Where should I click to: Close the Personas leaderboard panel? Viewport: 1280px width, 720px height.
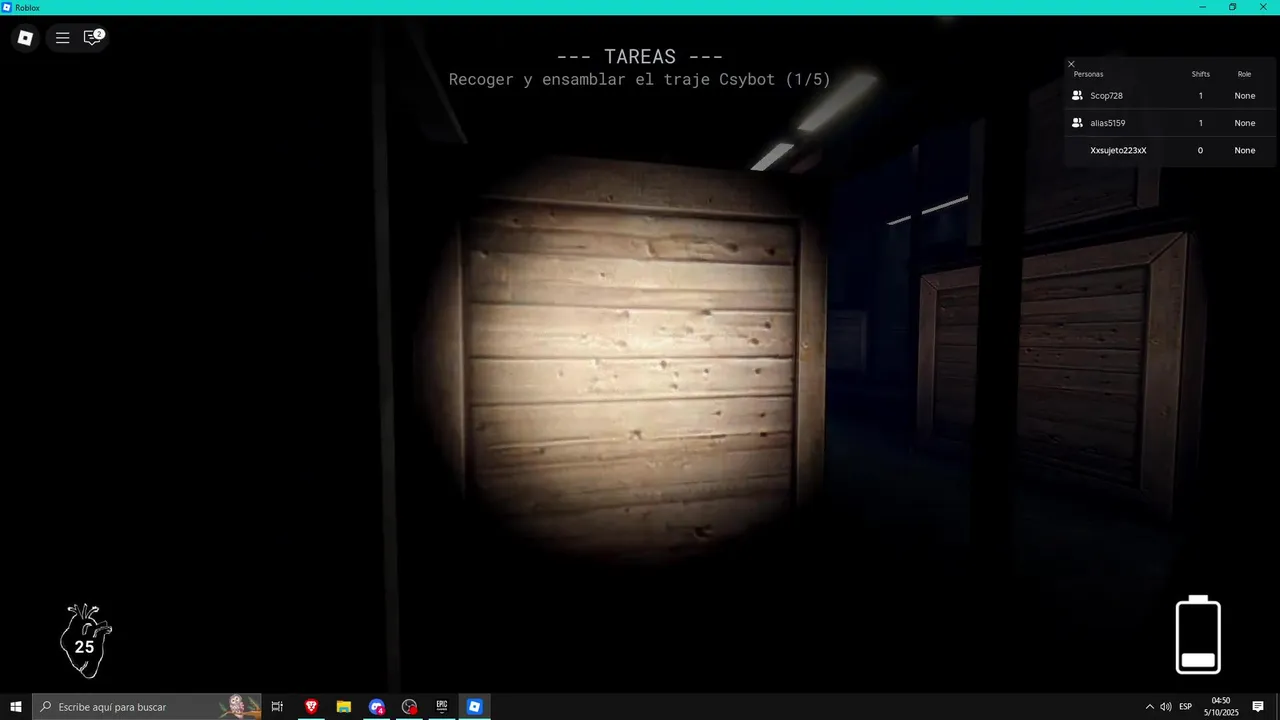tap(1071, 64)
